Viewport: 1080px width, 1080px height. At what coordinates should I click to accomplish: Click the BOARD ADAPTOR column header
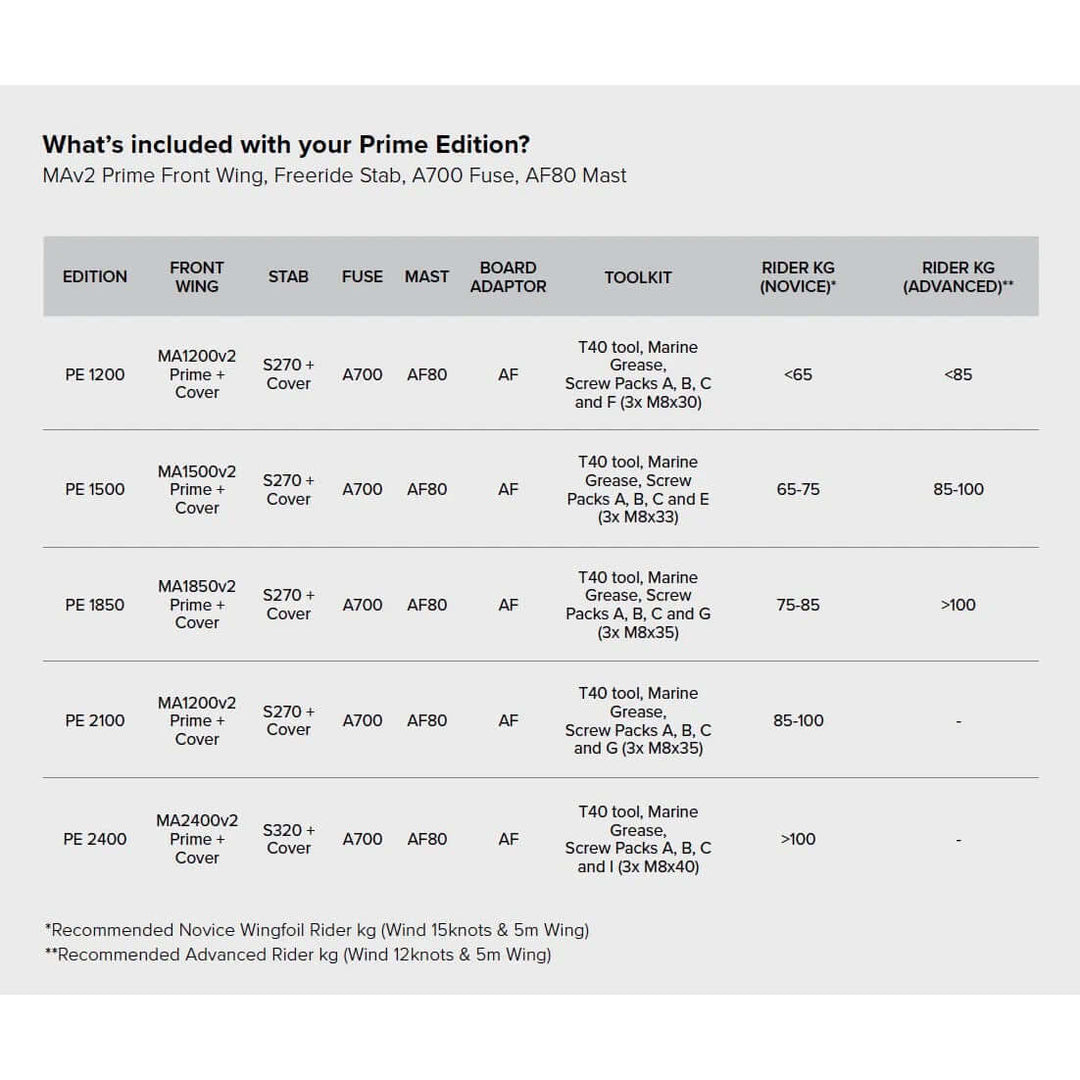[508, 277]
